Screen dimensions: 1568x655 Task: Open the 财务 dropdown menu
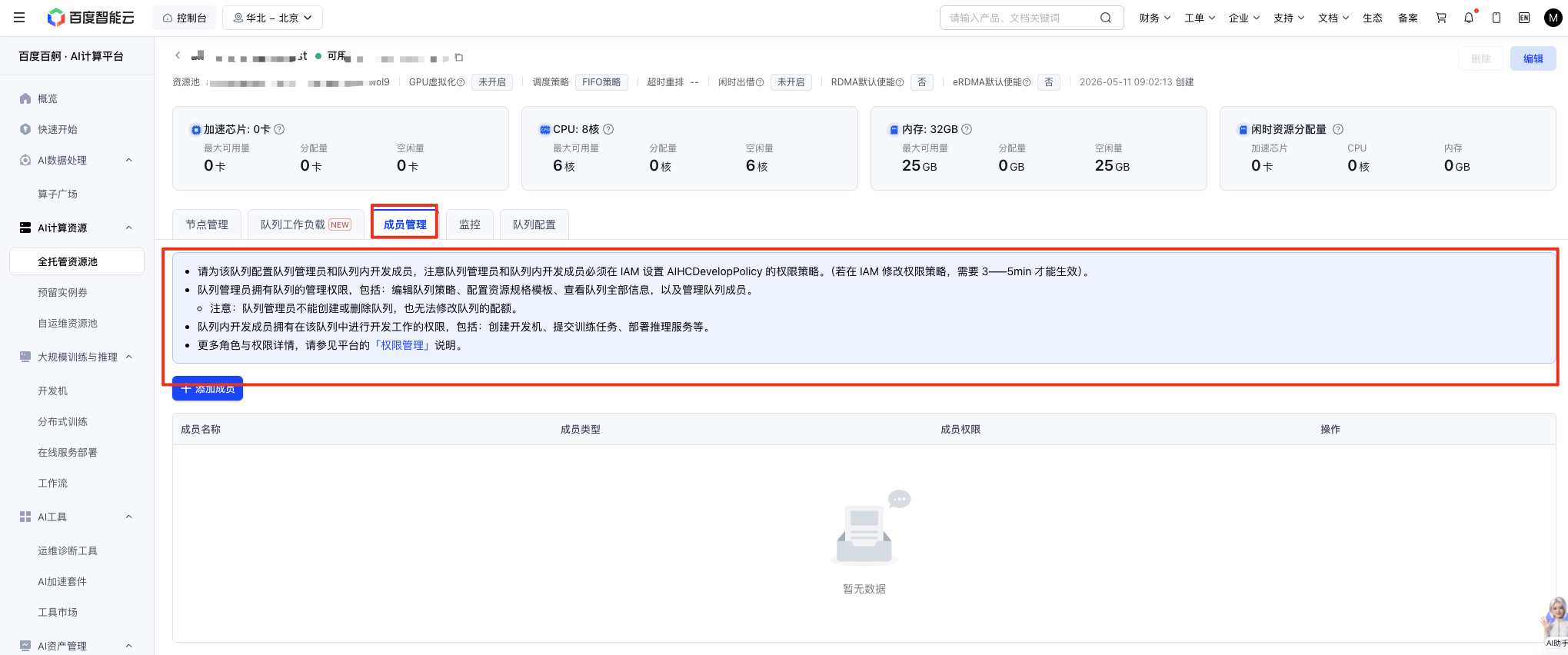click(x=1155, y=18)
